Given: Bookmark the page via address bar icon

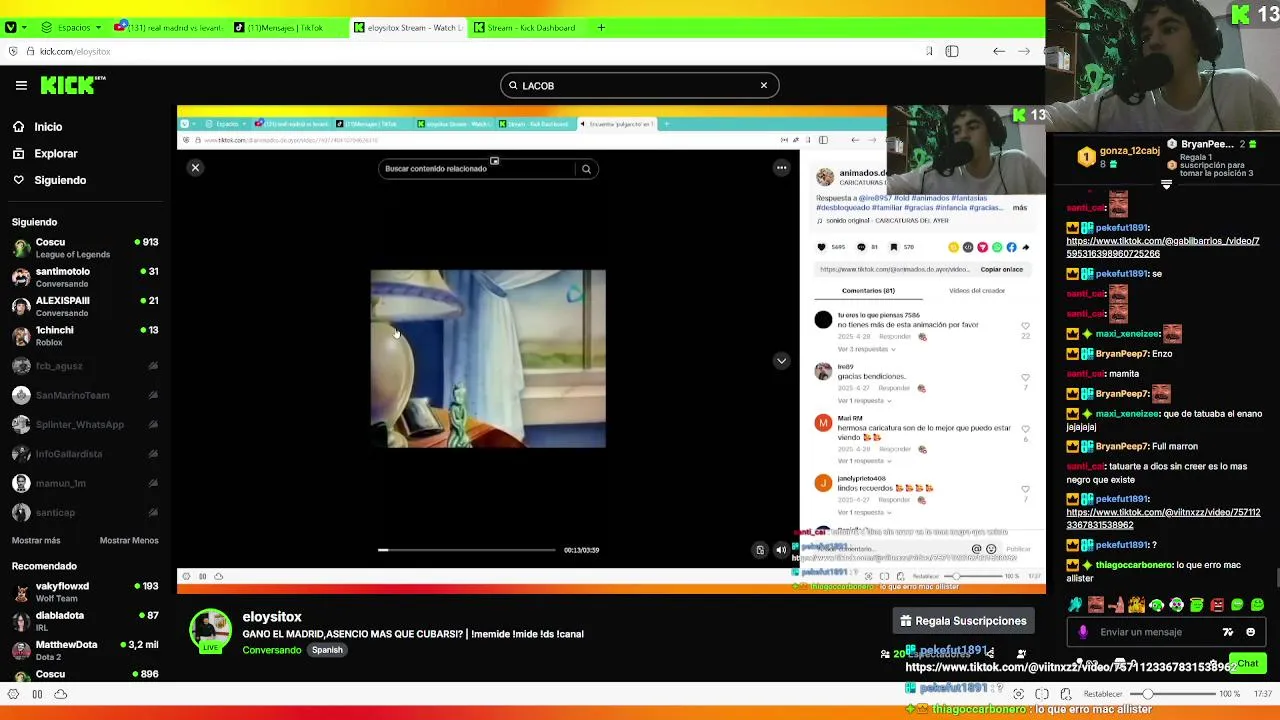Looking at the screenshot, I should [929, 51].
